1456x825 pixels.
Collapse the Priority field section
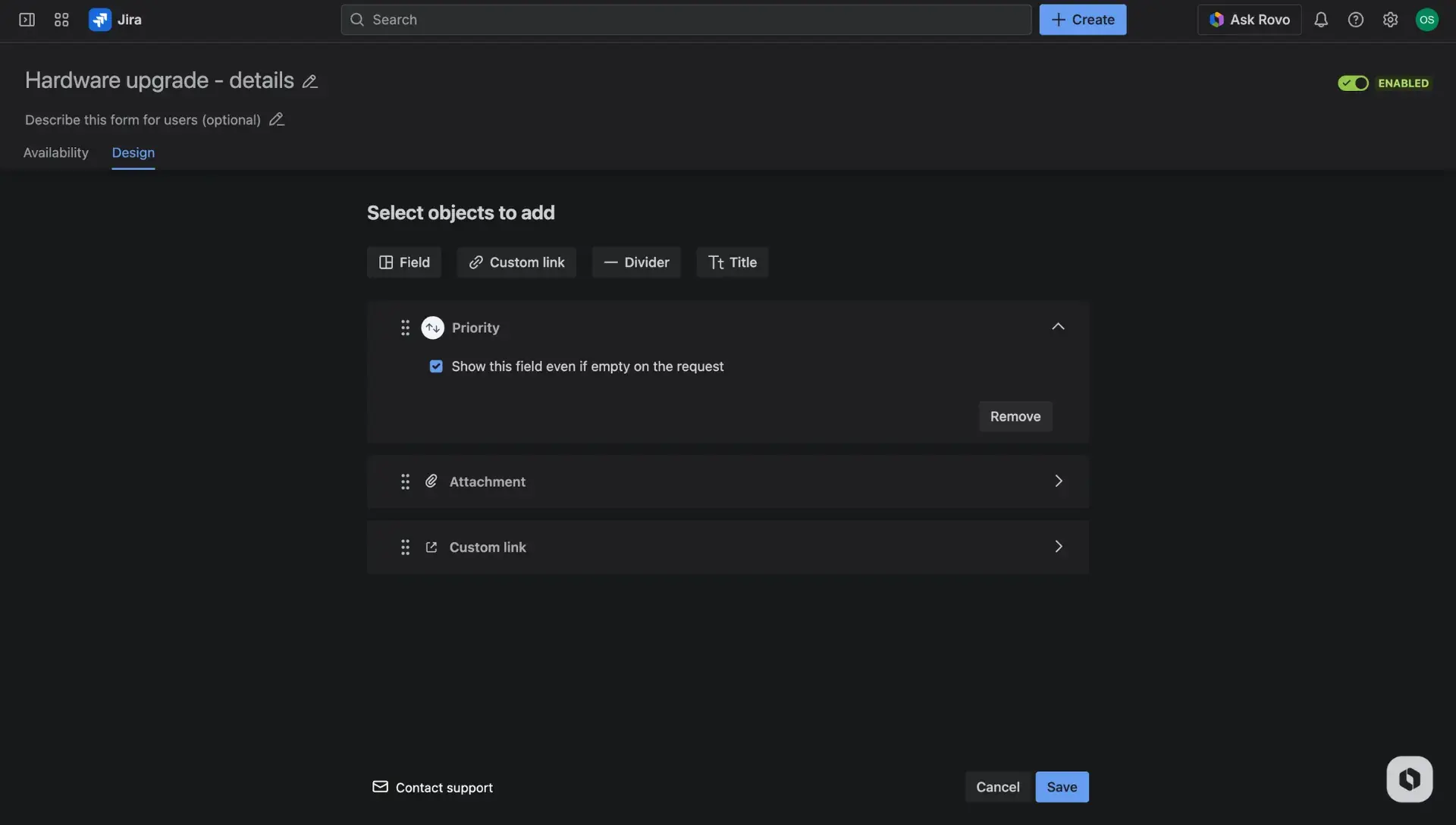pyautogui.click(x=1058, y=326)
